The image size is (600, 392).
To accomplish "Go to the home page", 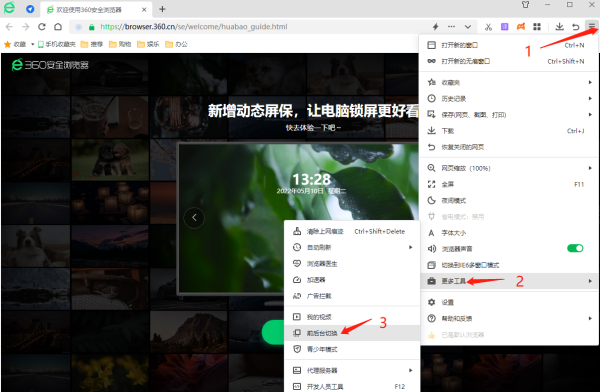I will pos(58,27).
